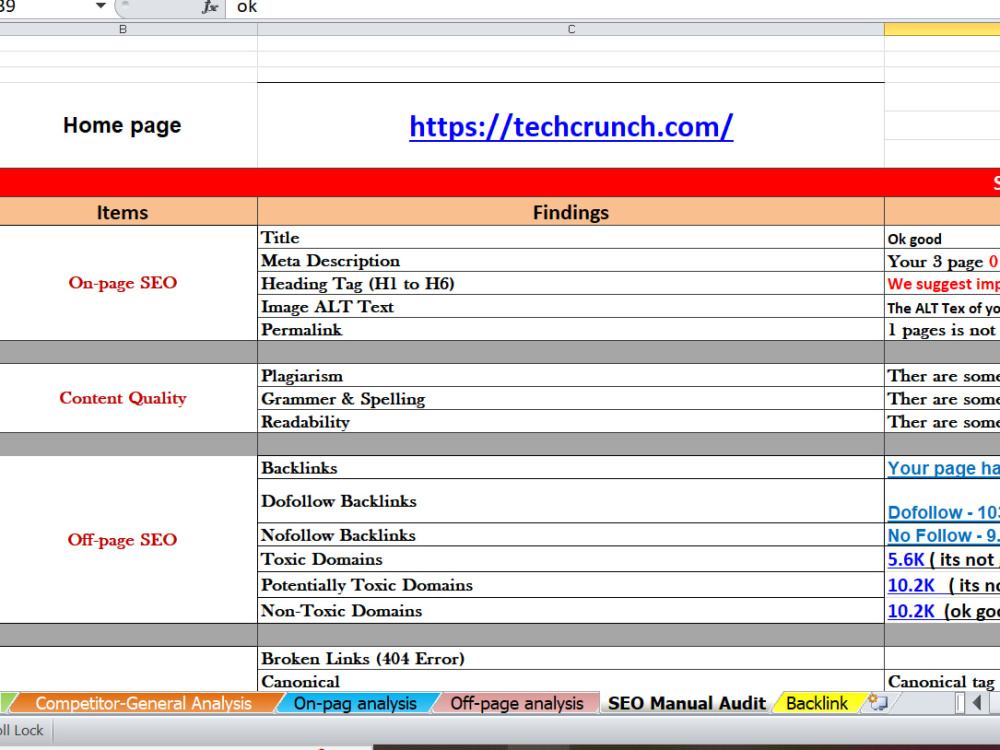Click the horizontal scroll left arrow
1000x750 pixels.
(977, 703)
